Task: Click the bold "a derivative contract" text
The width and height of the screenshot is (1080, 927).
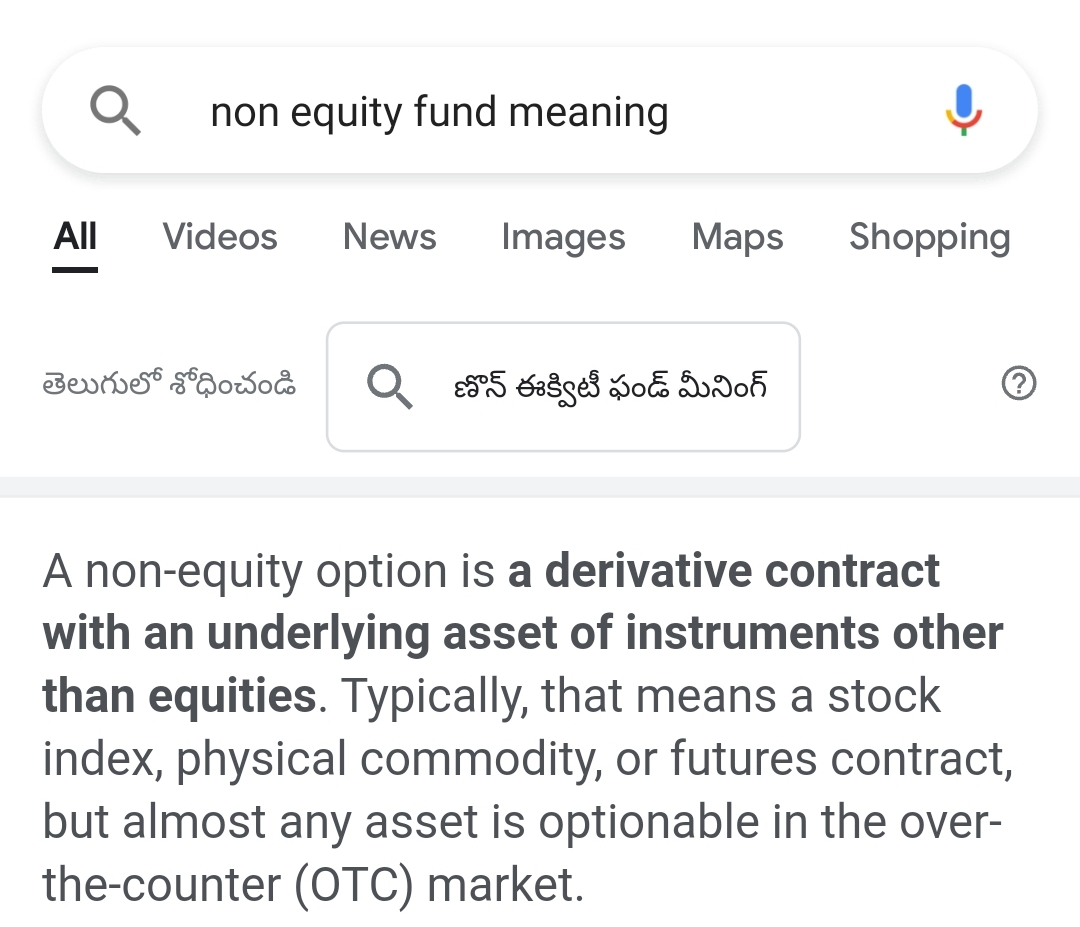Action: click(724, 571)
